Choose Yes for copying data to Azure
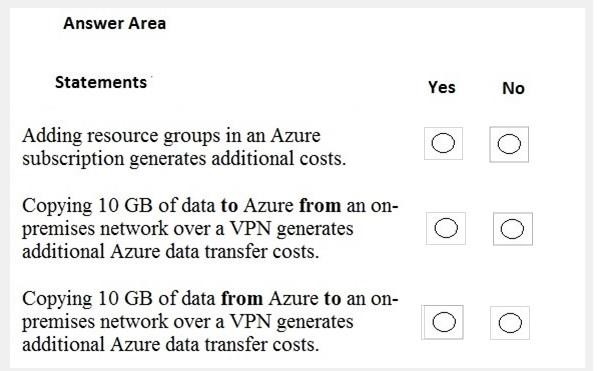 446,228
